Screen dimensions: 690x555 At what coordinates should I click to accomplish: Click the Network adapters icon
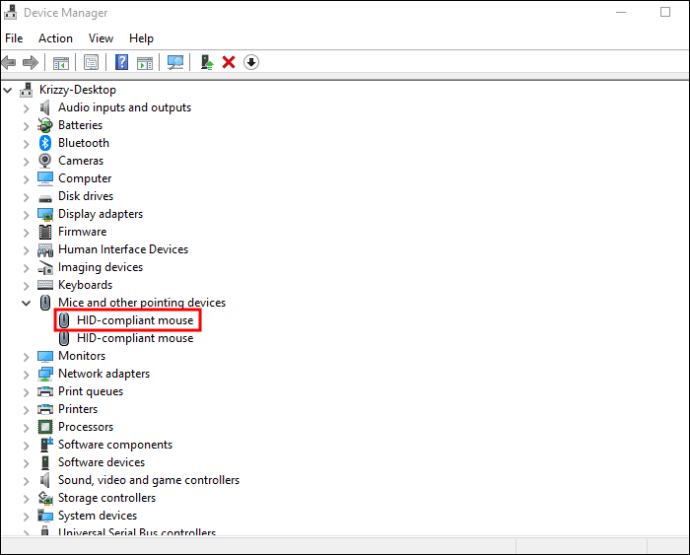pyautogui.click(x=45, y=374)
